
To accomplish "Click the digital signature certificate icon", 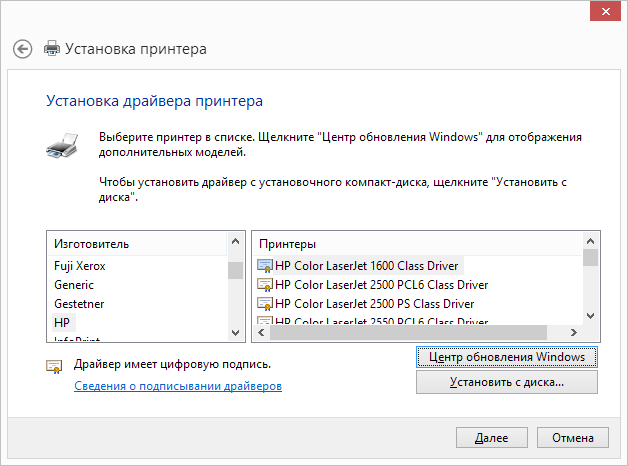I will tap(54, 366).
